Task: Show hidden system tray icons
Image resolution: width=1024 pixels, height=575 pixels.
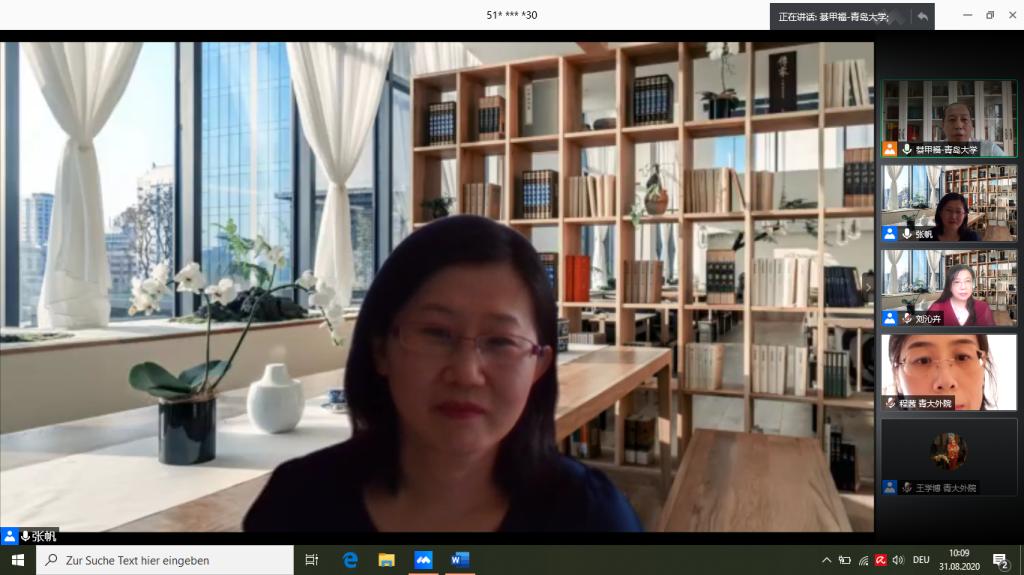Action: pyautogui.click(x=826, y=560)
